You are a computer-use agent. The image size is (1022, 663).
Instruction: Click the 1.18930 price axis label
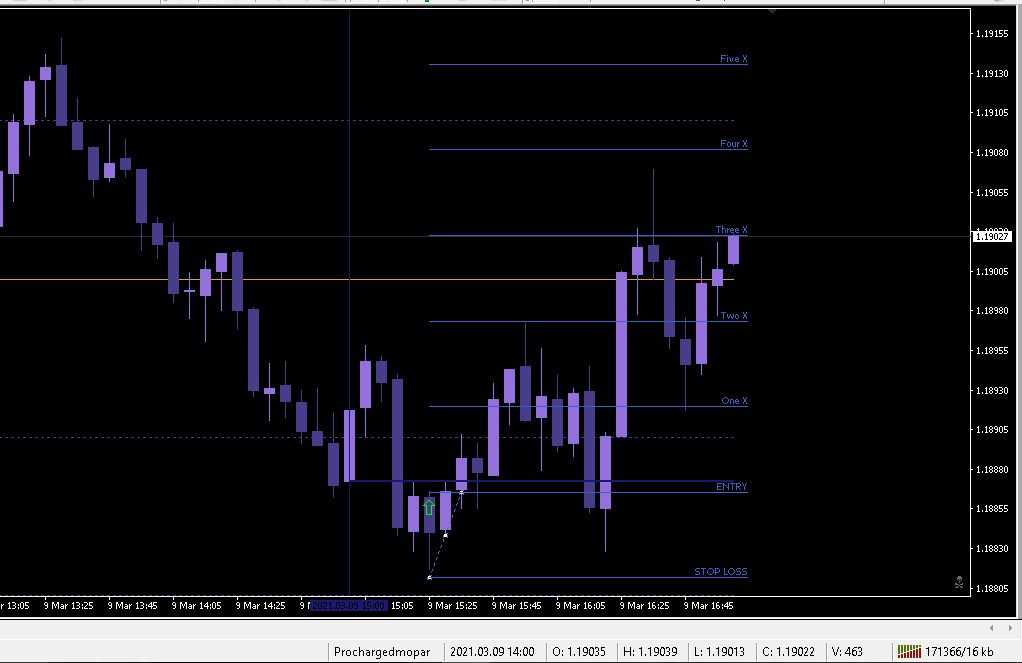[x=992, y=390]
